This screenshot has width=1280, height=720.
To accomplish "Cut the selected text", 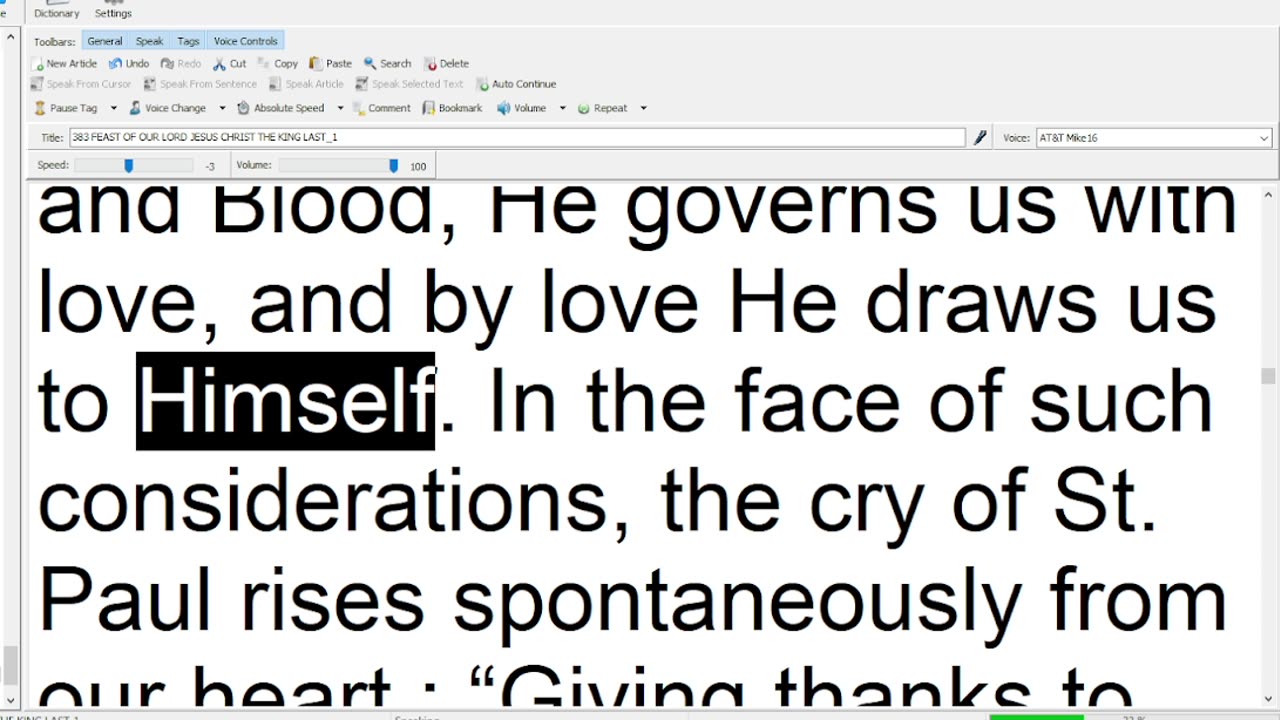I will pos(230,63).
